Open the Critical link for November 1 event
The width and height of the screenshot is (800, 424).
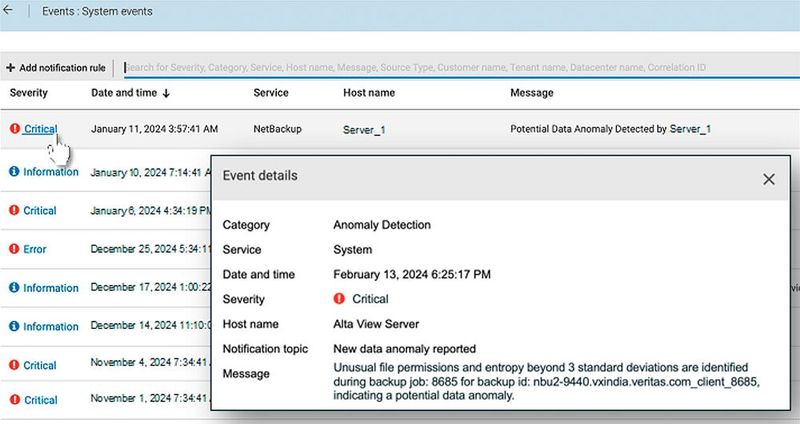click(40, 400)
